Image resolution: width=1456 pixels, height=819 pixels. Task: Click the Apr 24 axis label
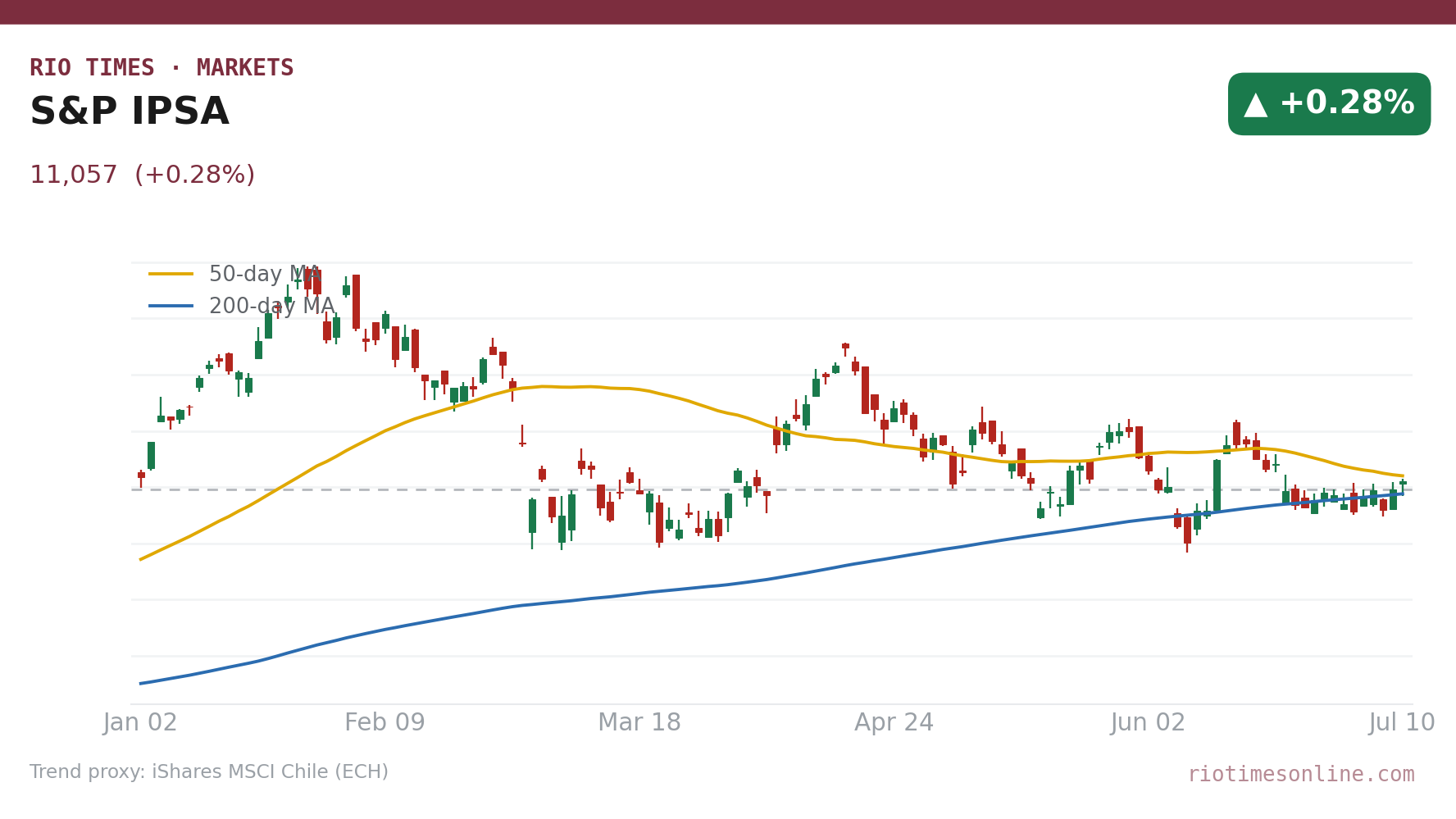(x=894, y=723)
